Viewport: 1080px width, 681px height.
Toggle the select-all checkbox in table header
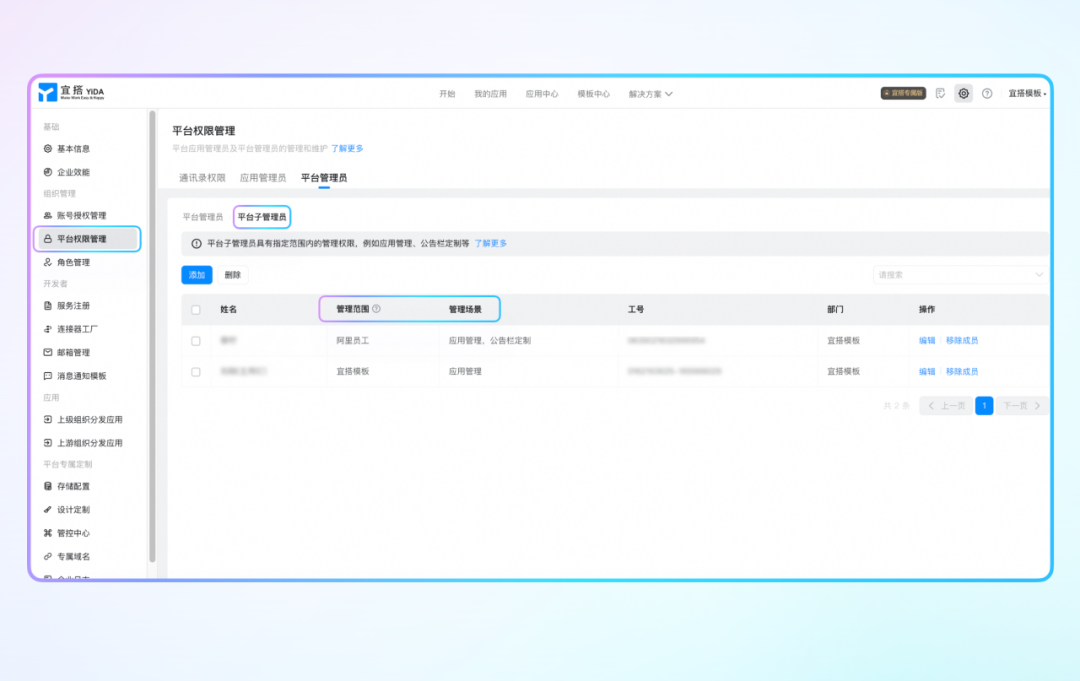196,310
